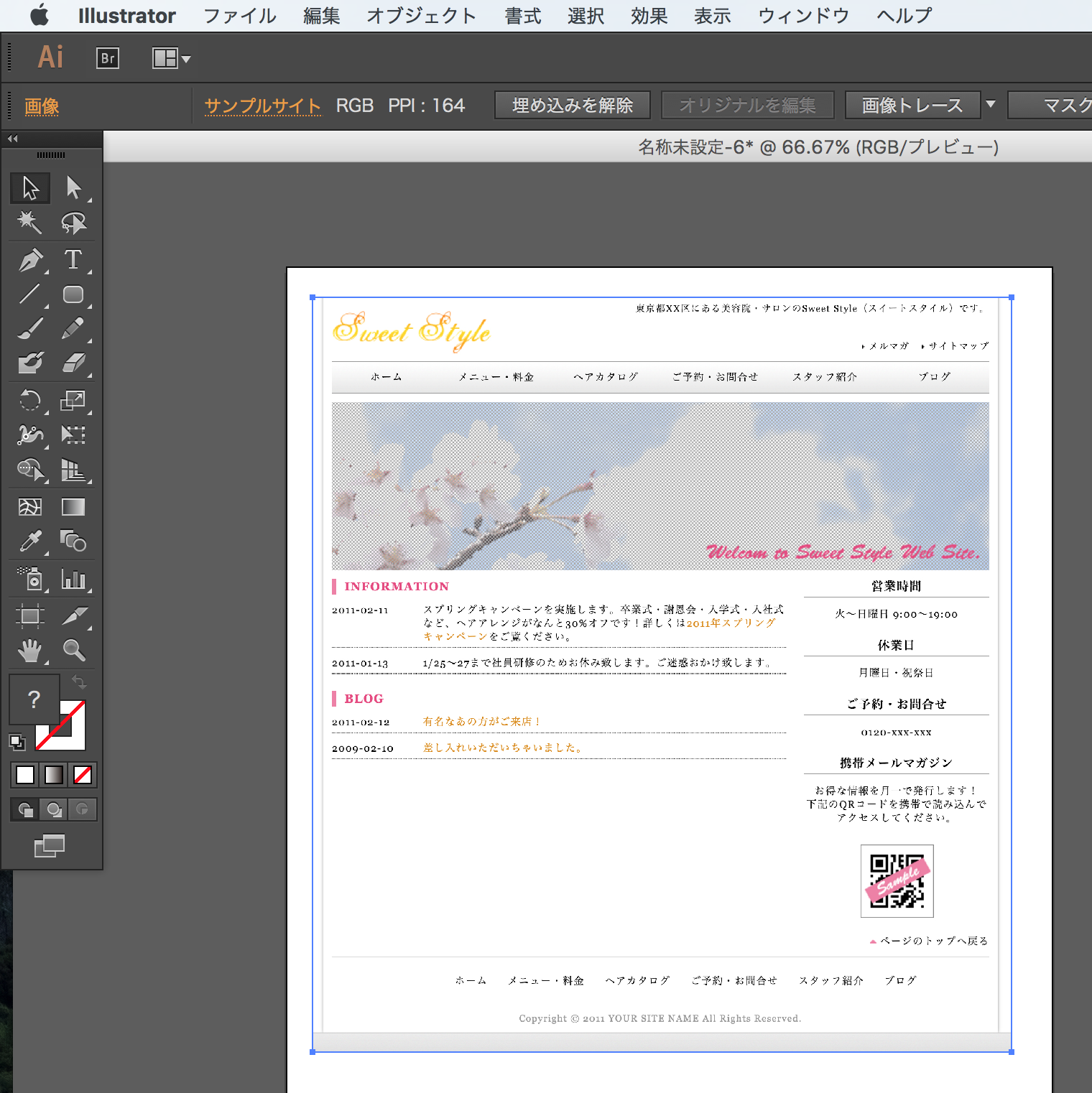Pick the Rounded Rectangle tool
Image resolution: width=1092 pixels, height=1093 pixels.
point(73,294)
